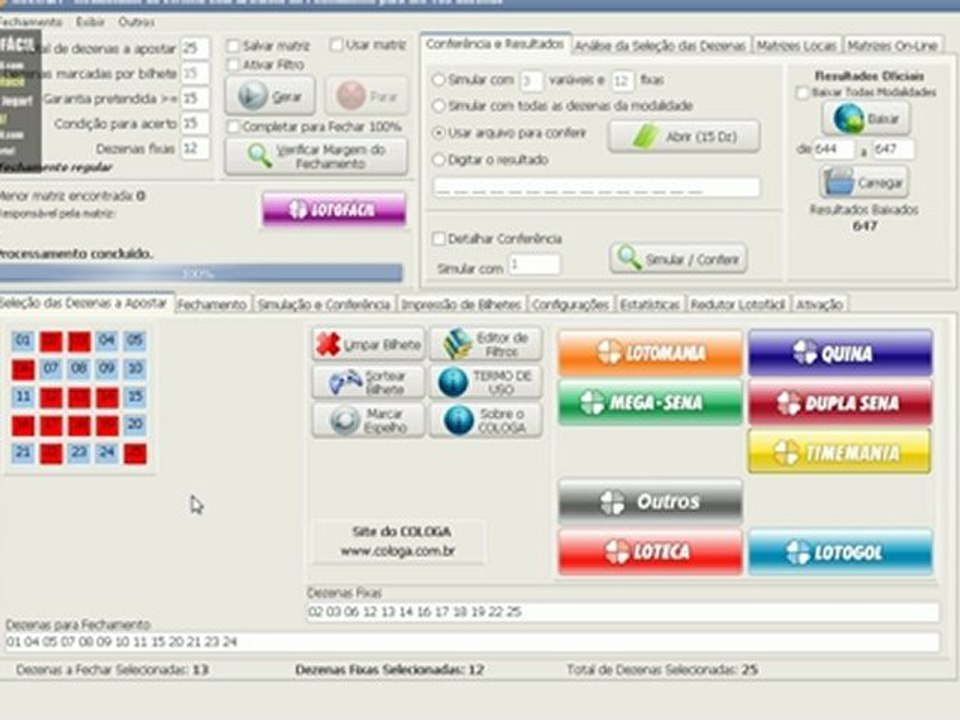
Task: Open the Exibir menu
Action: point(90,22)
